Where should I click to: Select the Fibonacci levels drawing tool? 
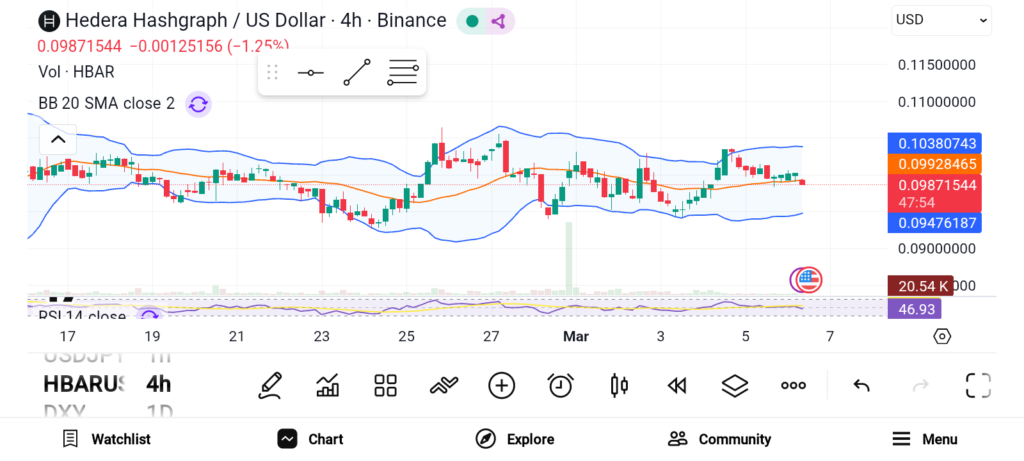tap(403, 72)
